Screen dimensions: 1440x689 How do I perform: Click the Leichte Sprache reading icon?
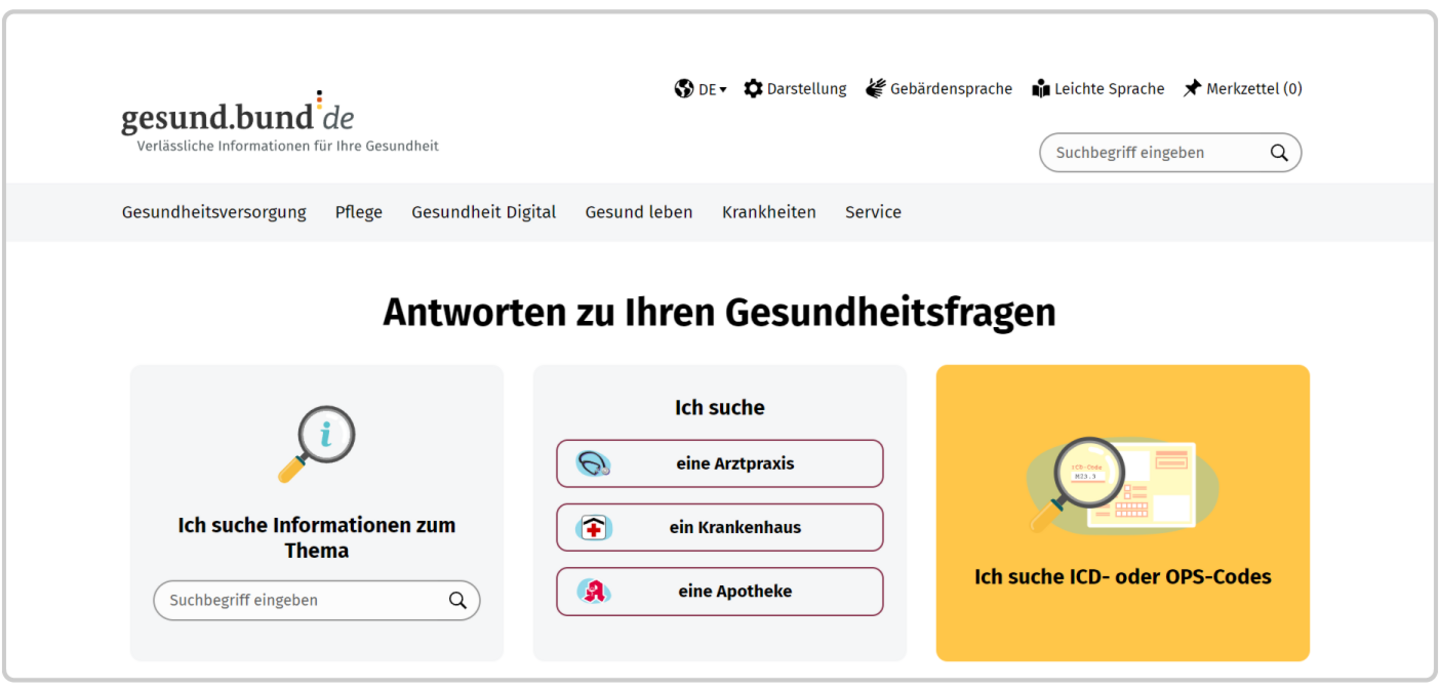click(x=1041, y=89)
